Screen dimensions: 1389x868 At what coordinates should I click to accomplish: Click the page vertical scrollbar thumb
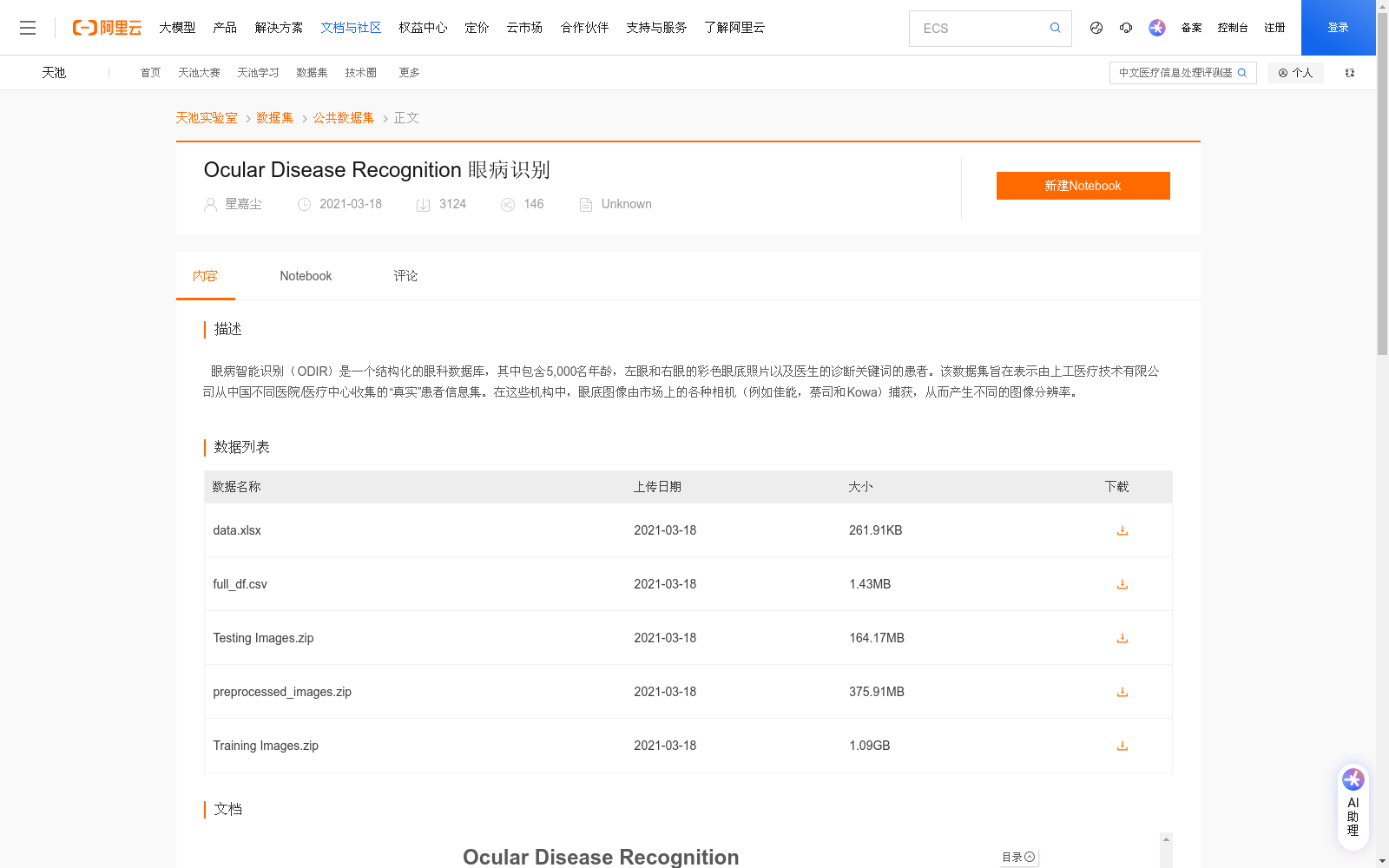point(1382,184)
